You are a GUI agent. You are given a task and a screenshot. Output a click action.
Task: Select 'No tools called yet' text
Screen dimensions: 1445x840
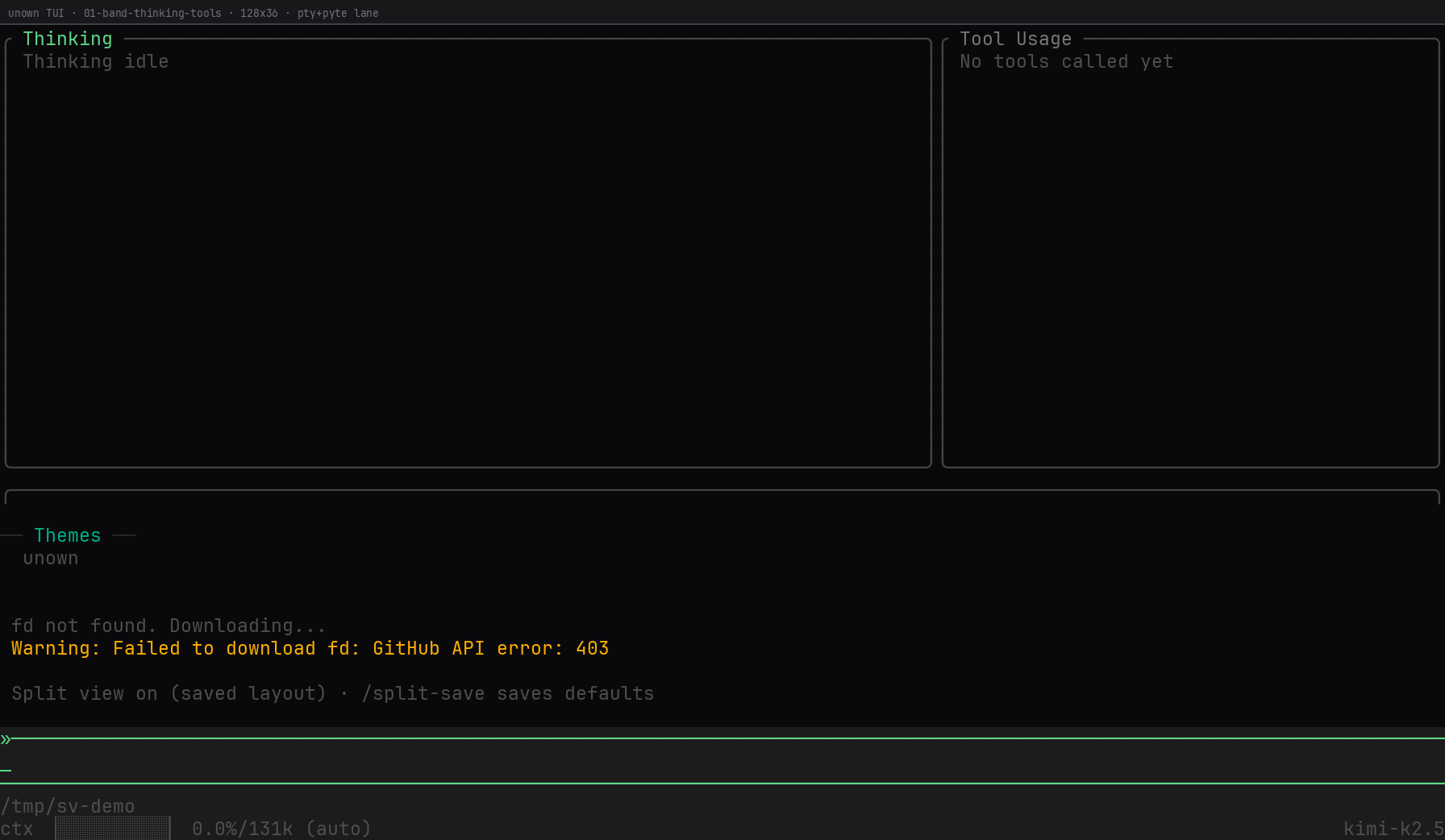(x=1066, y=61)
